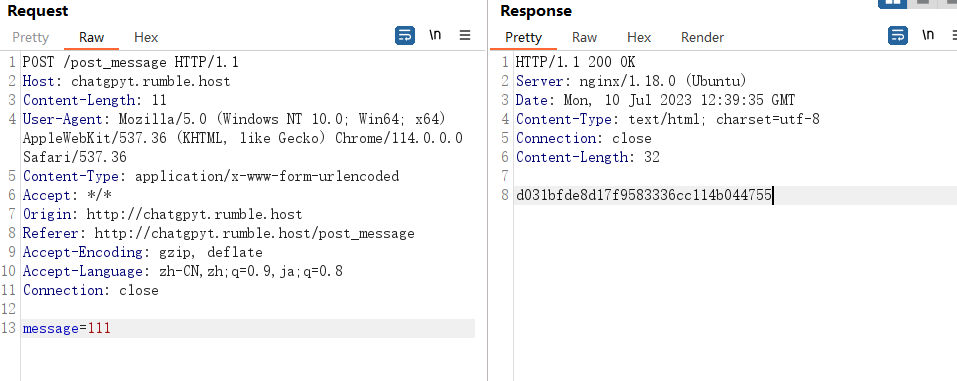Click the Referer URL in request headers
Screen dimensions: 957x381
click(255, 233)
